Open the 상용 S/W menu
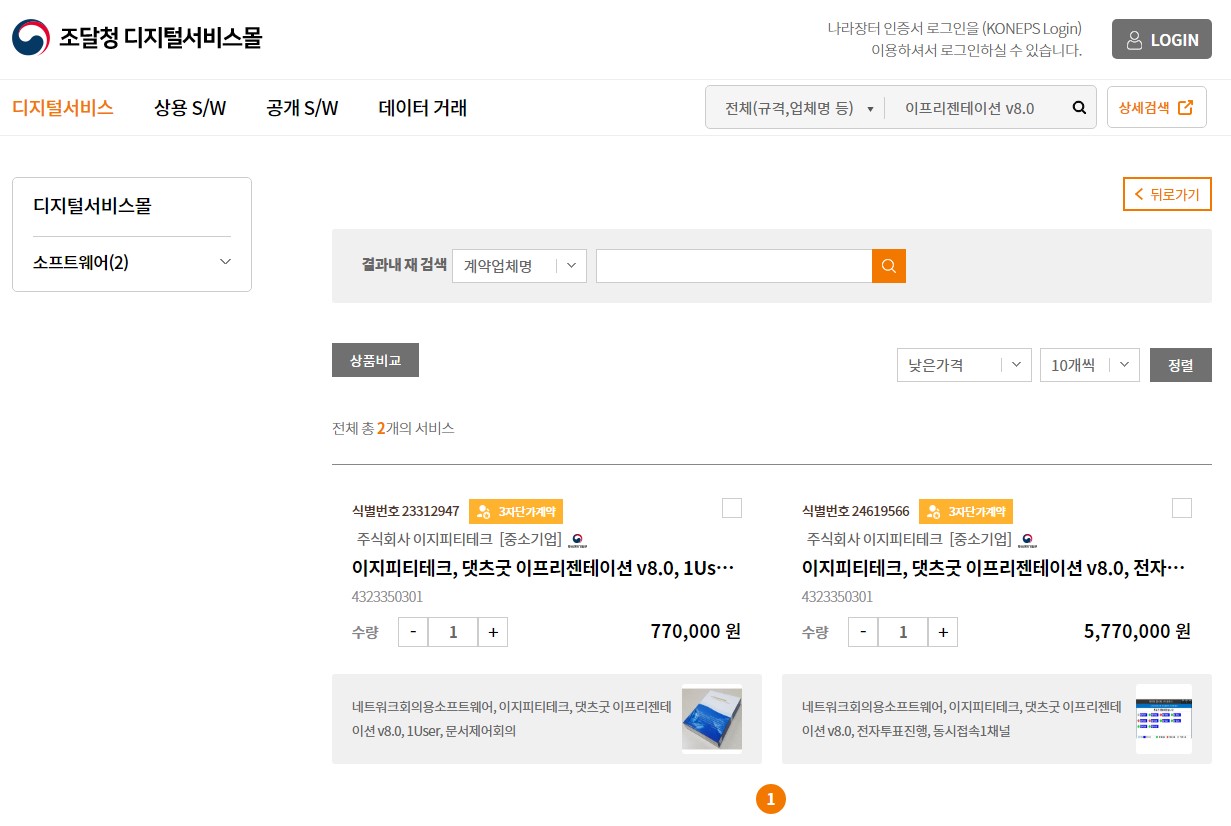Screen dimensions: 1231x826 (190, 108)
